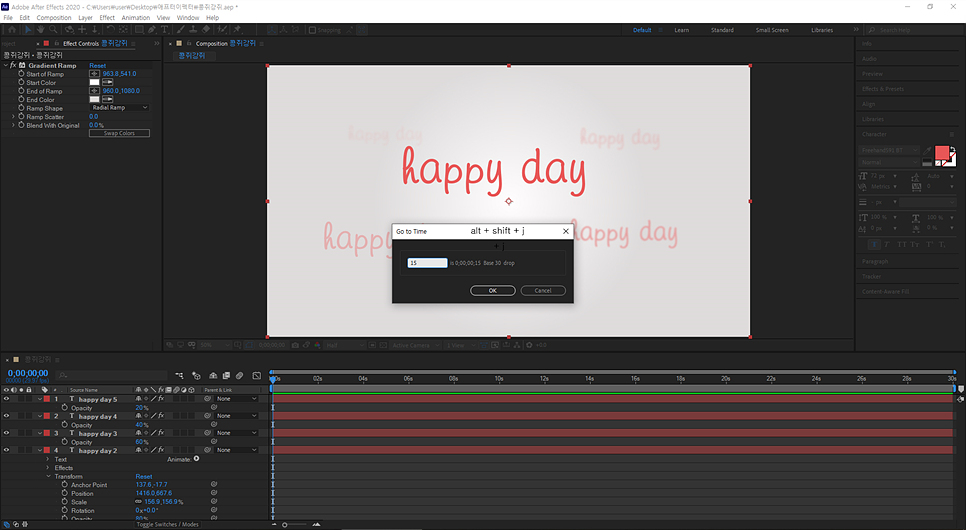Select the Rotation tool
This screenshot has height=530, width=966.
click(110, 30)
